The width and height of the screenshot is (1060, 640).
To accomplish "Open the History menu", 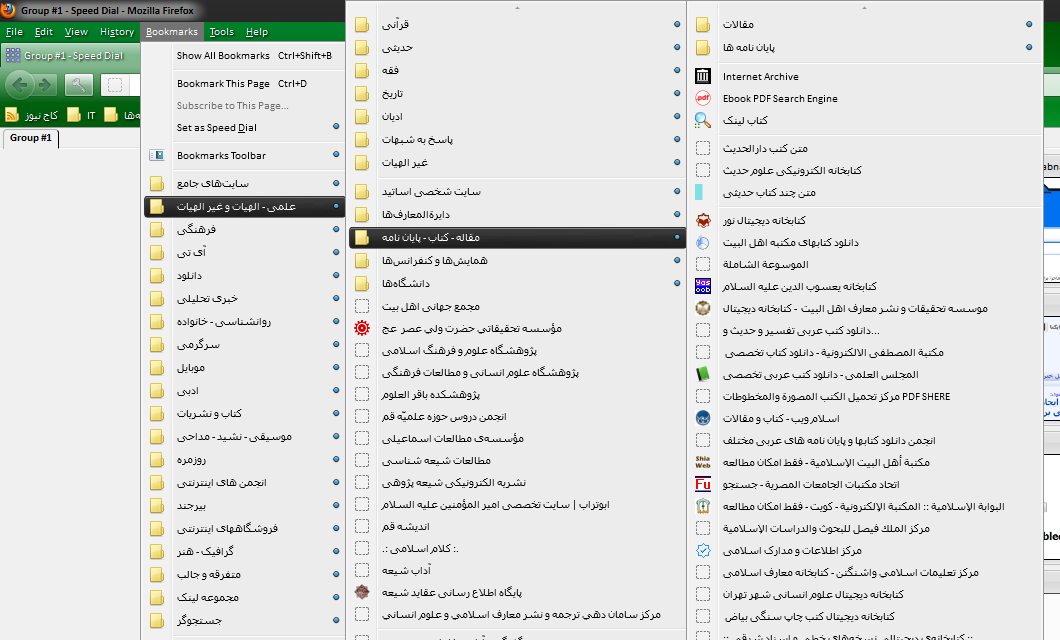I will (117, 32).
